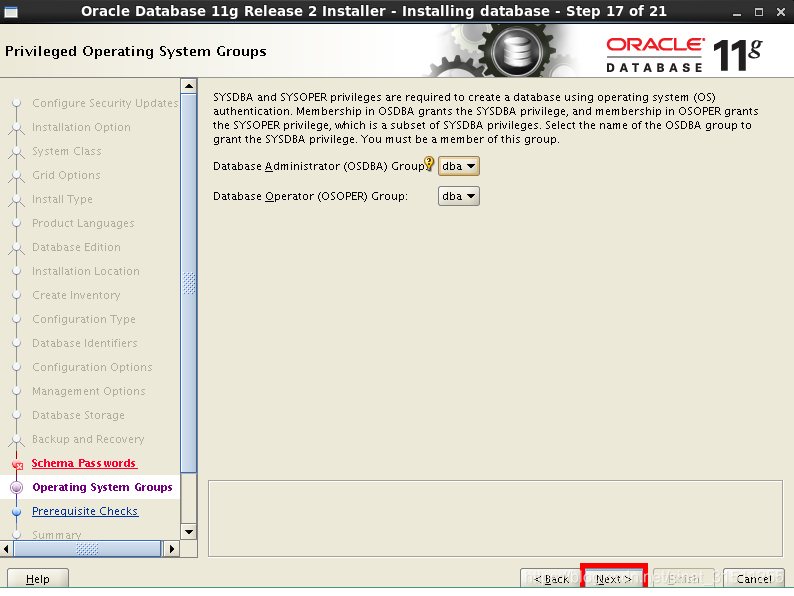Go to Schema Passwords step link
Screen dimensions: 794x596
point(84,463)
